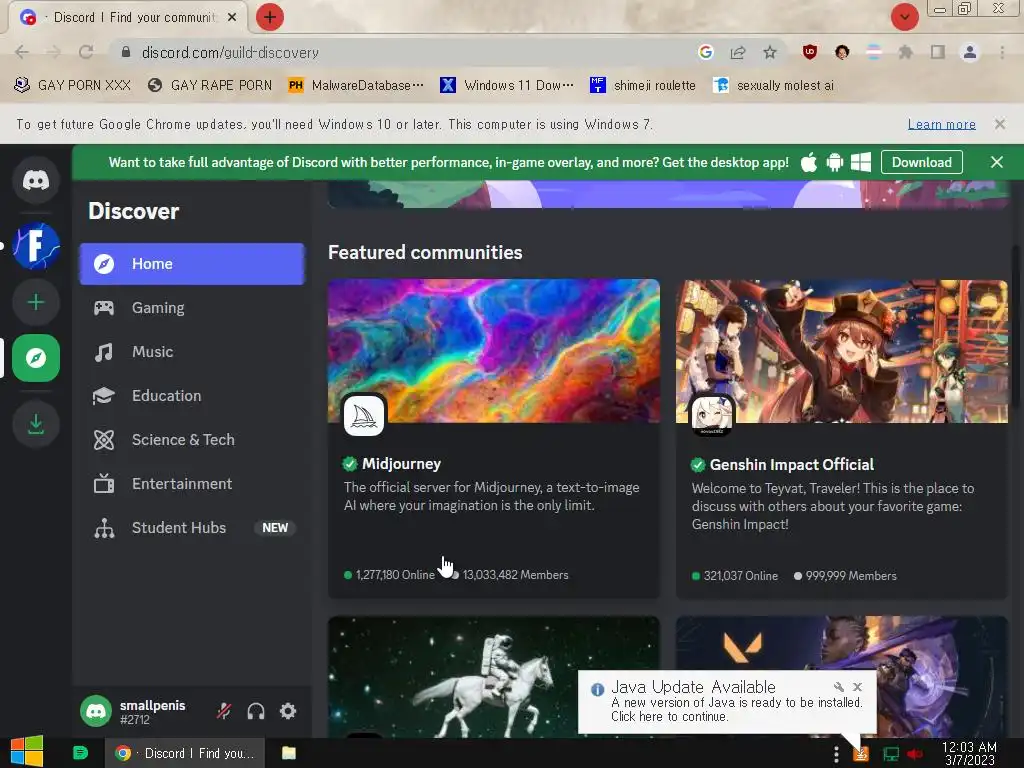The width and height of the screenshot is (1024, 768).
Task: Click the Midjourney sailboat server icon
Action: click(364, 415)
